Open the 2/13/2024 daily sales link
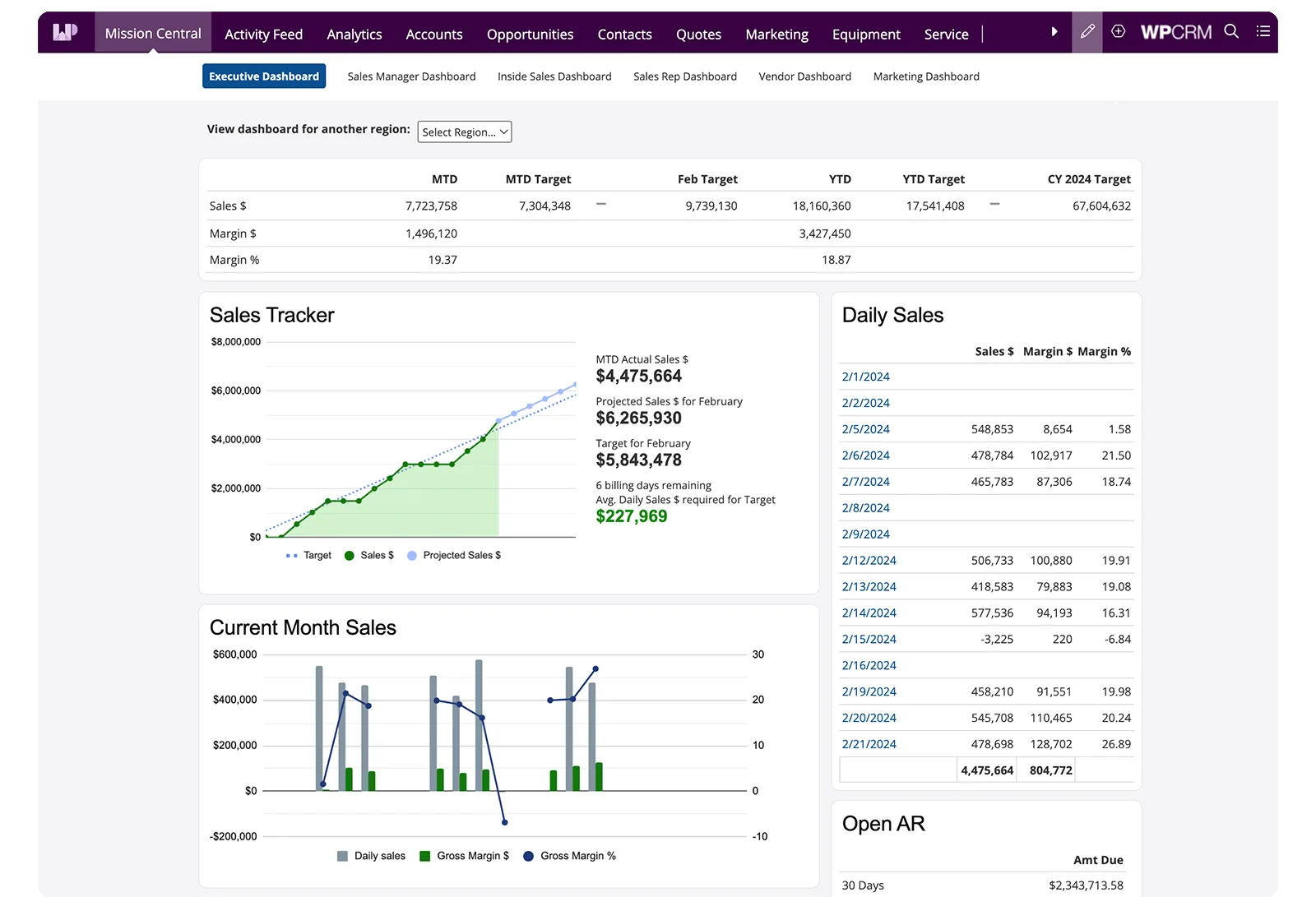This screenshot has width=1316, height=897. (869, 587)
